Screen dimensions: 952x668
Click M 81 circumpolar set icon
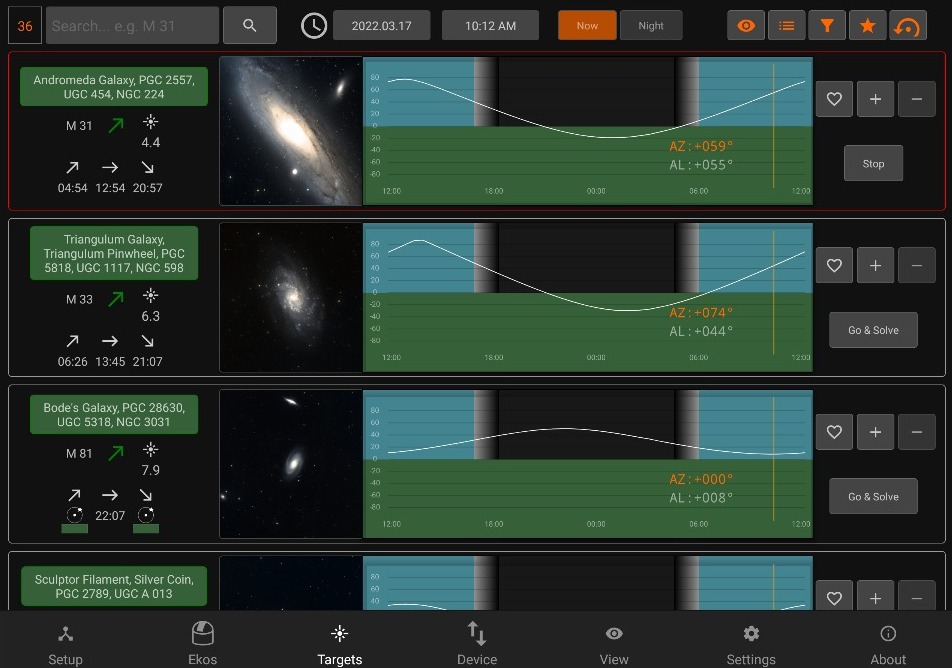(146, 515)
